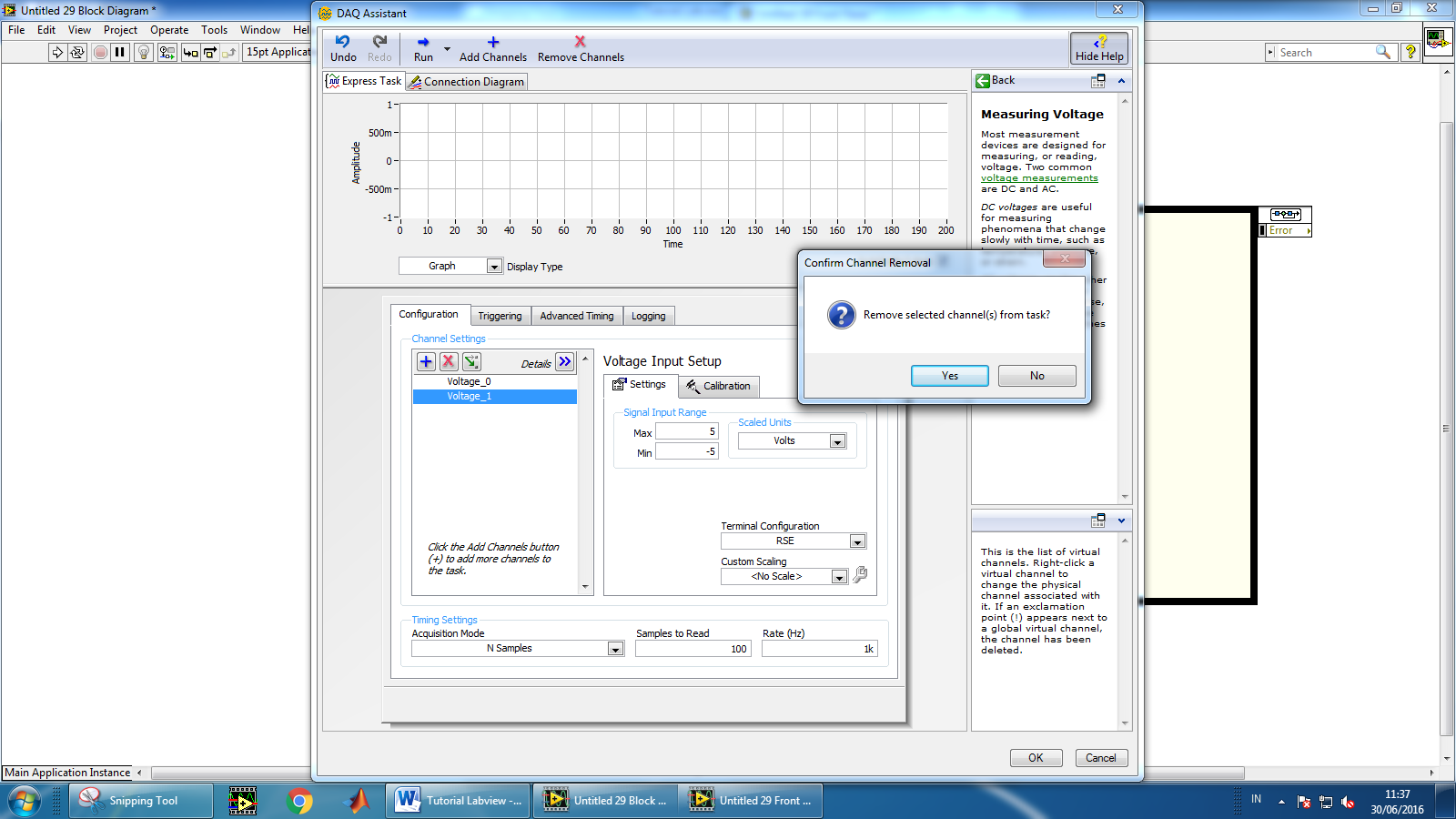Screen dimensions: 1456x819
Task: Click the Run arrow icon
Action: [x=423, y=42]
